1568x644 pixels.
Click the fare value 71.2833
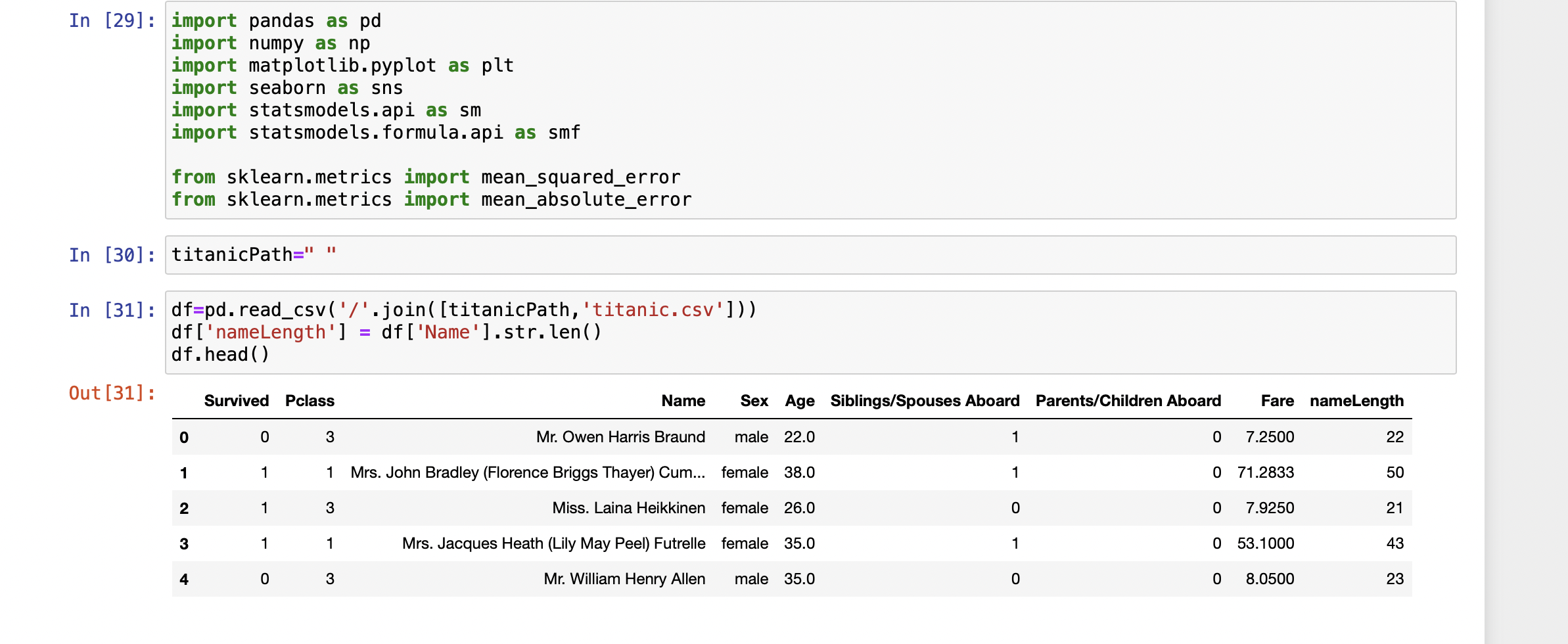coord(1265,472)
